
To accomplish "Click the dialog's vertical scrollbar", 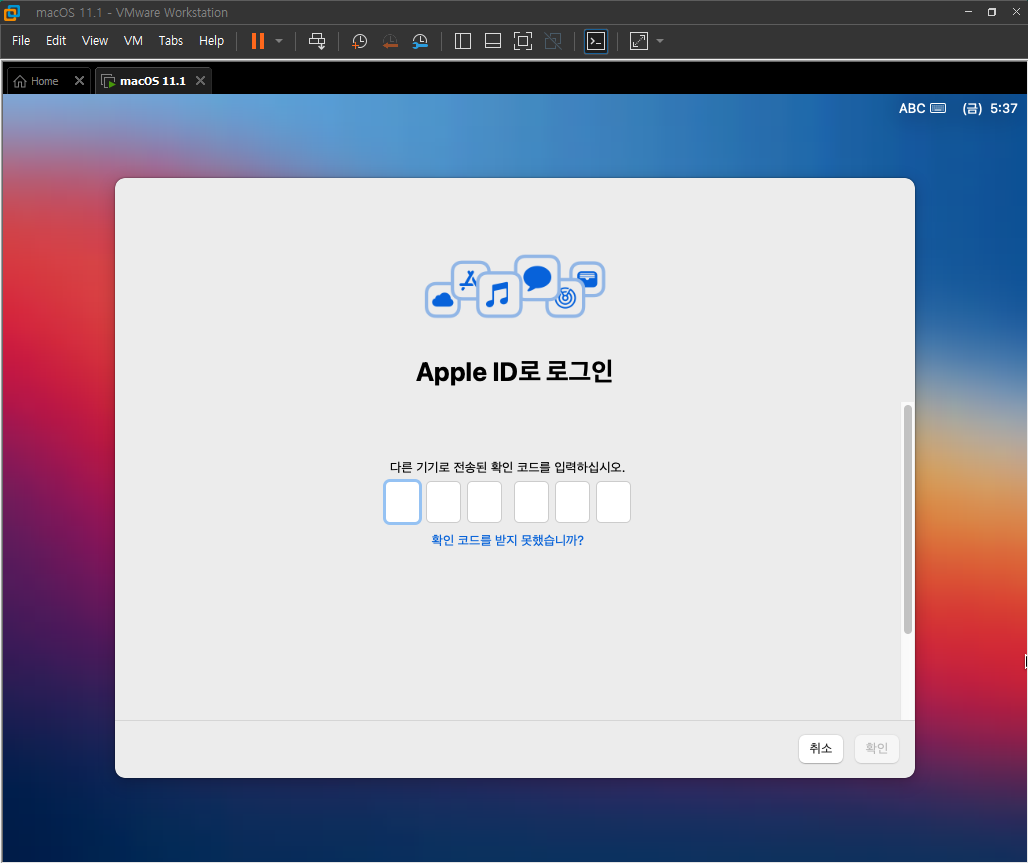I will point(908,519).
